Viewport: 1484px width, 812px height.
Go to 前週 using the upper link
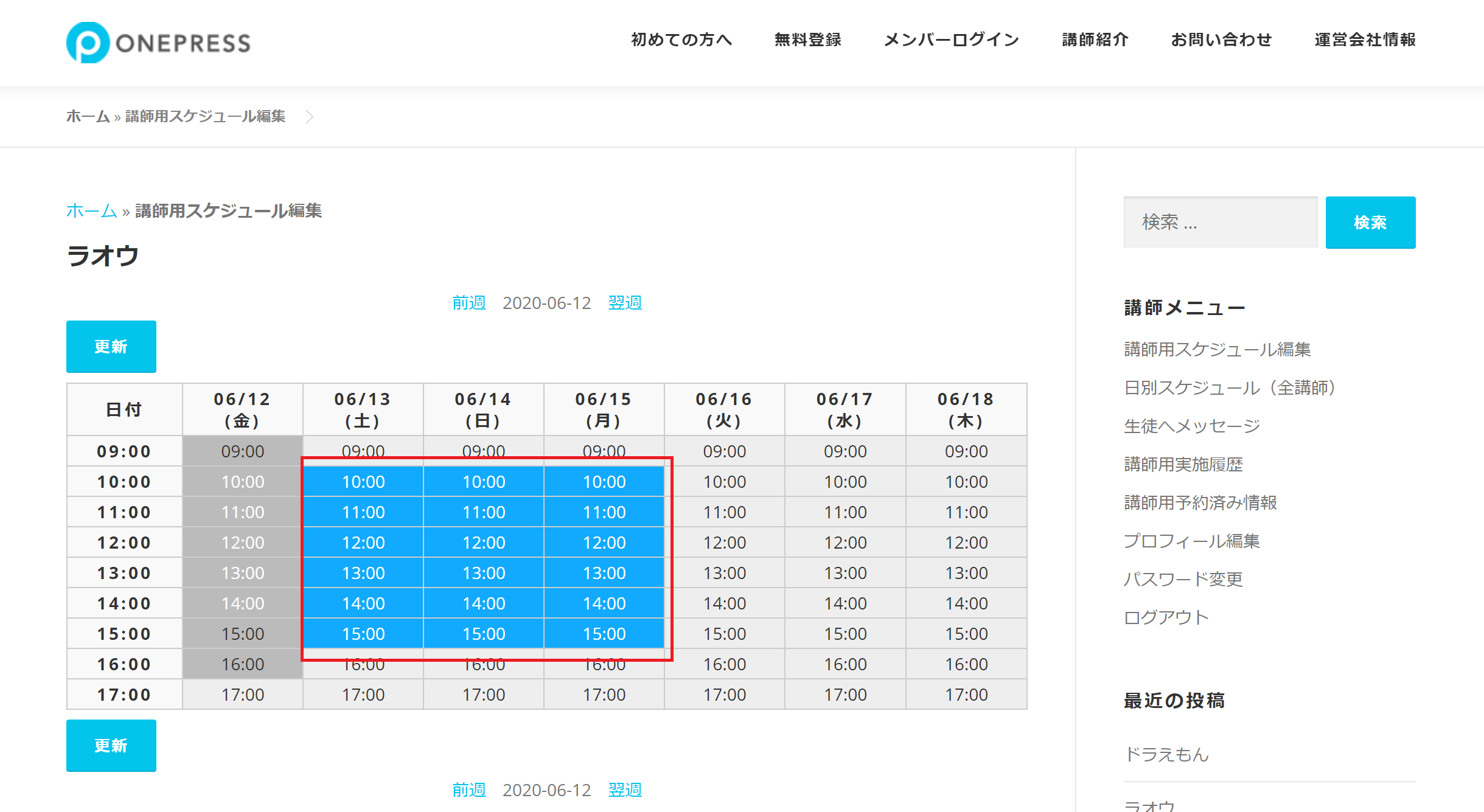pos(469,302)
